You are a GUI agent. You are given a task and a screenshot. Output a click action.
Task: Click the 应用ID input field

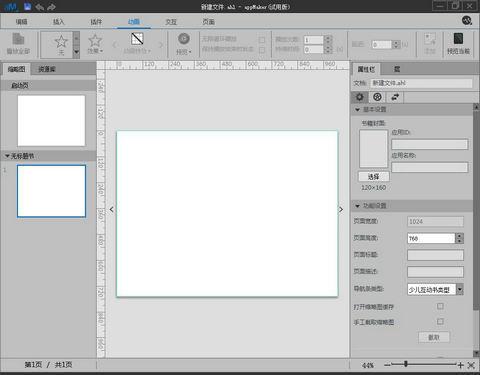tap(430, 144)
